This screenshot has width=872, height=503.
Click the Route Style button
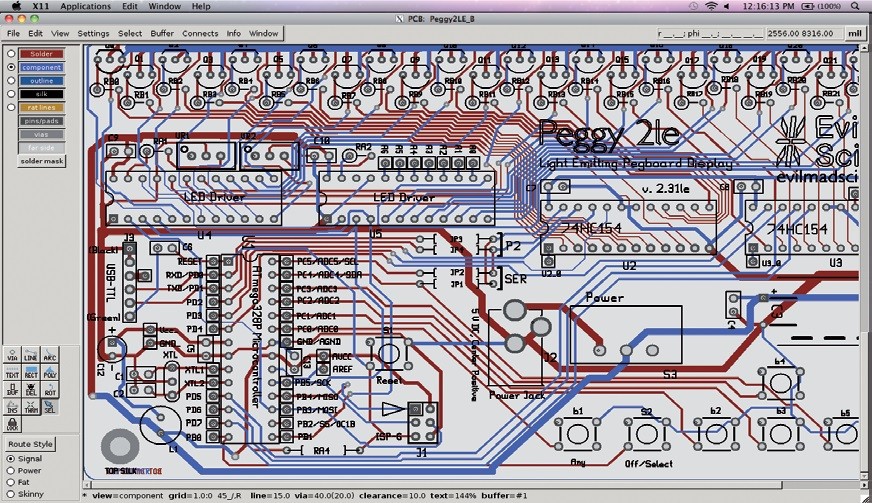pos(31,444)
